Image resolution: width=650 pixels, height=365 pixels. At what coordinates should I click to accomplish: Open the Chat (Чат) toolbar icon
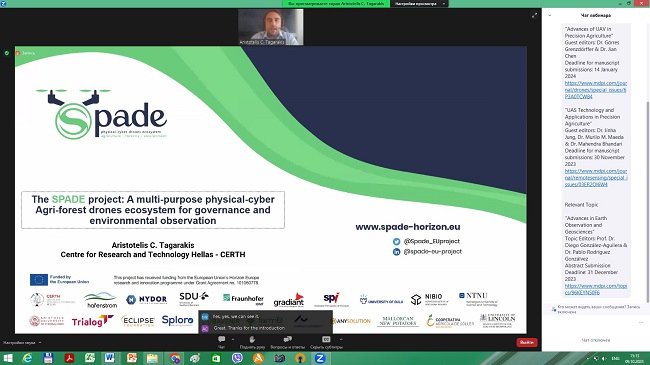[x=222, y=339]
